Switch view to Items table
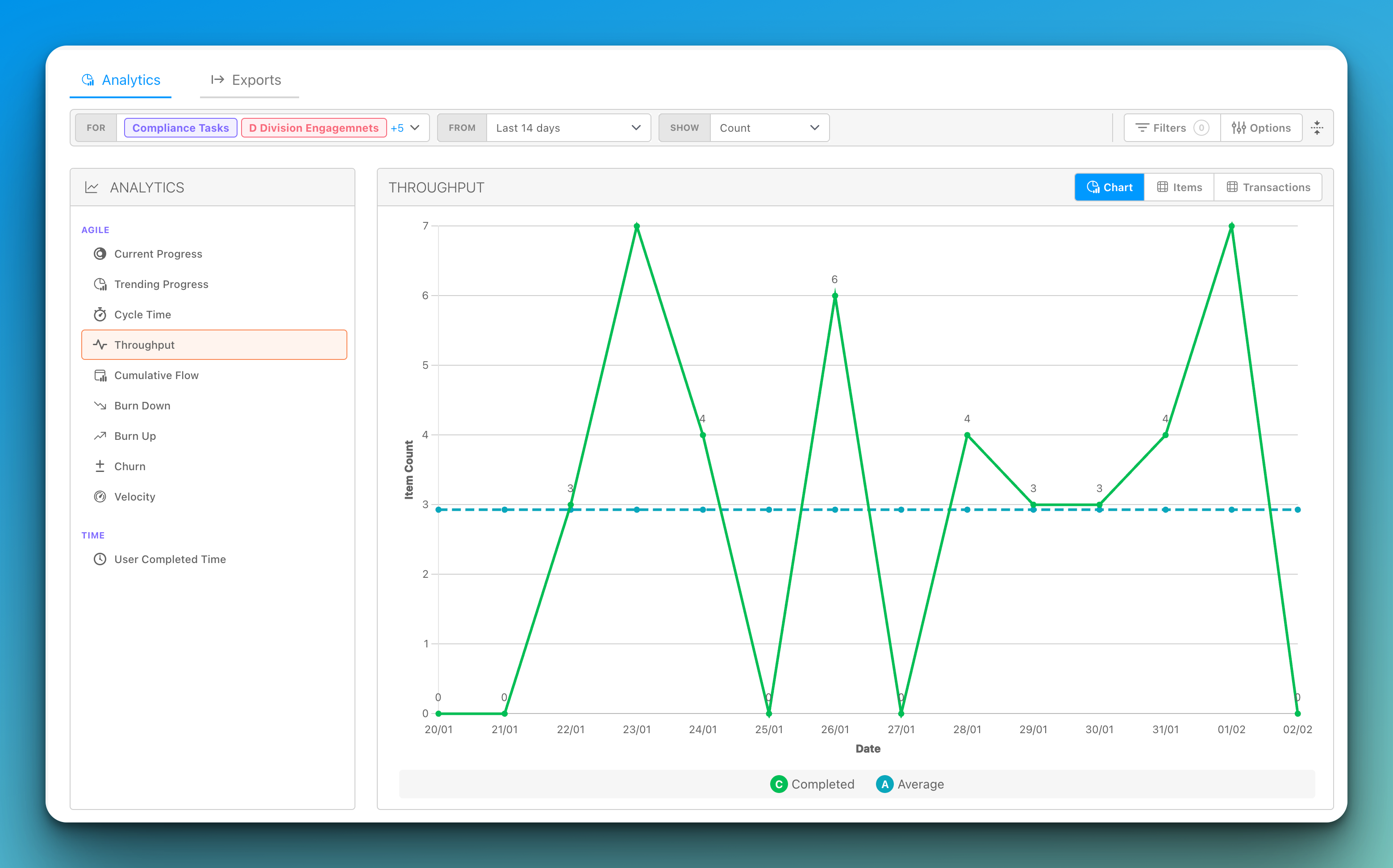This screenshot has width=1393, height=868. click(x=1179, y=187)
